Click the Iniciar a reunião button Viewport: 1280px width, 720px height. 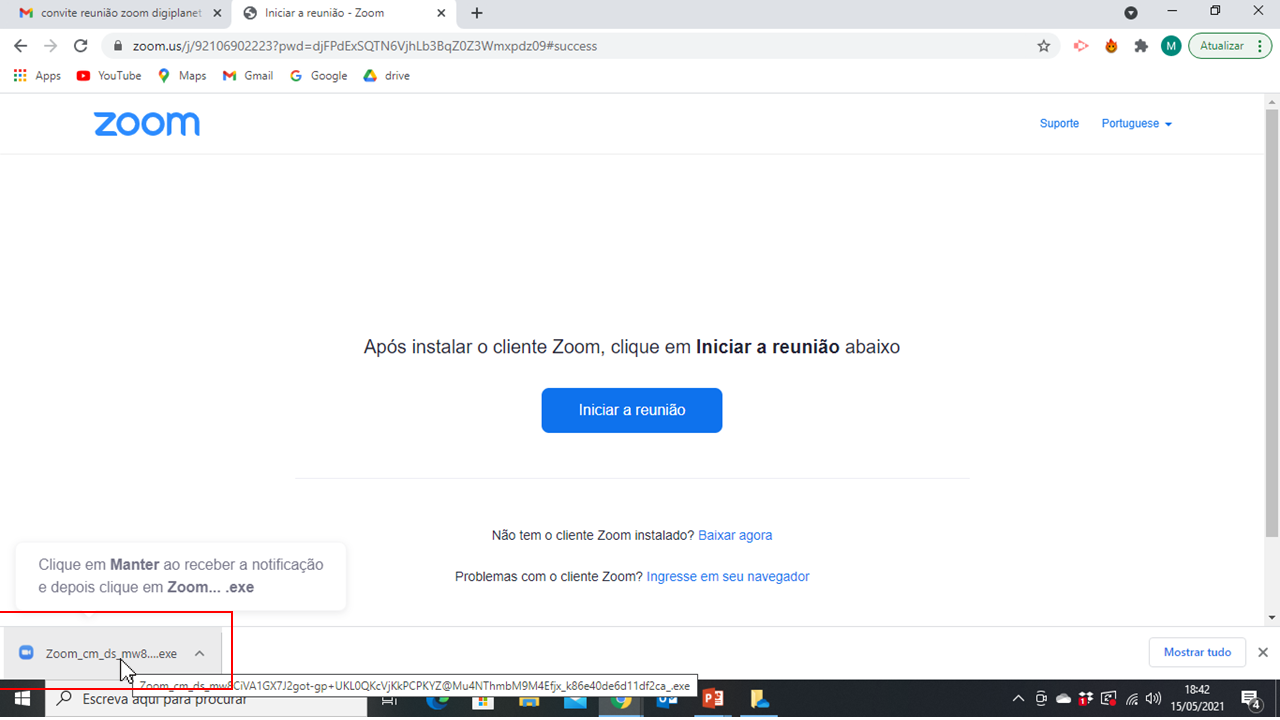631,410
